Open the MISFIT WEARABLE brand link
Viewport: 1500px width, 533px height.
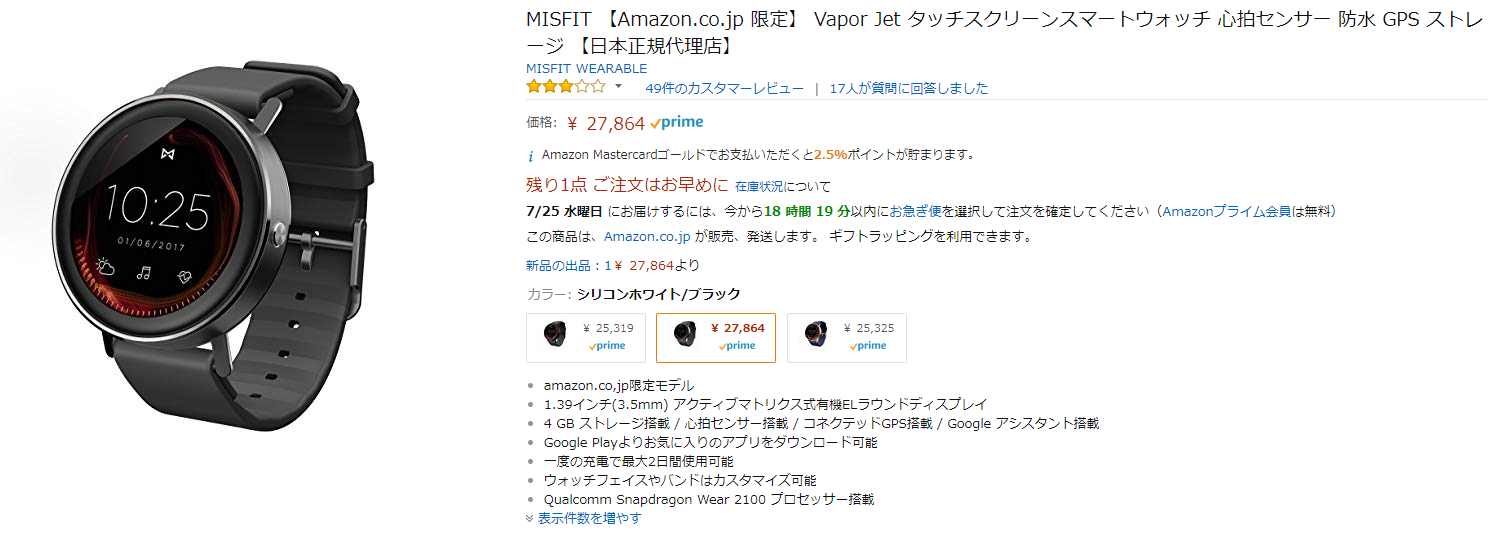586,68
